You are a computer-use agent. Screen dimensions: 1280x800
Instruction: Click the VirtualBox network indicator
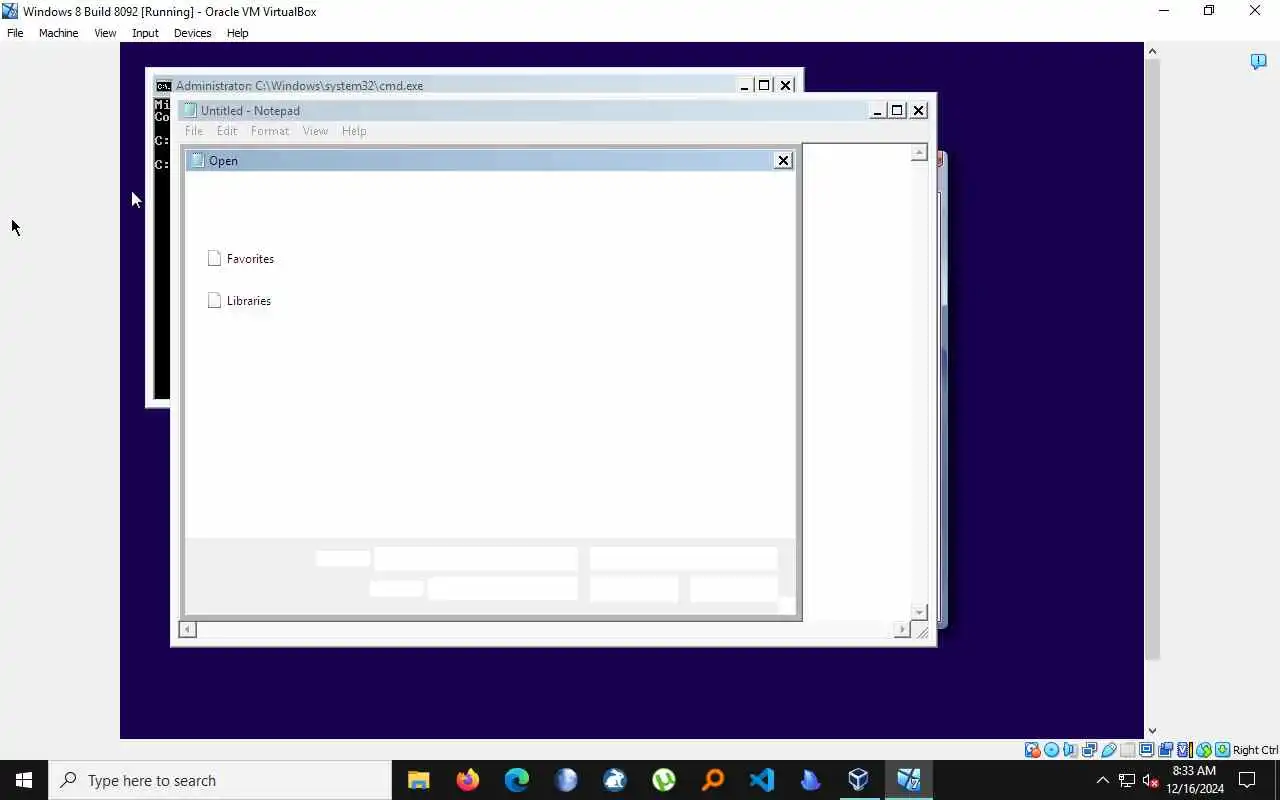pyautogui.click(x=1089, y=750)
